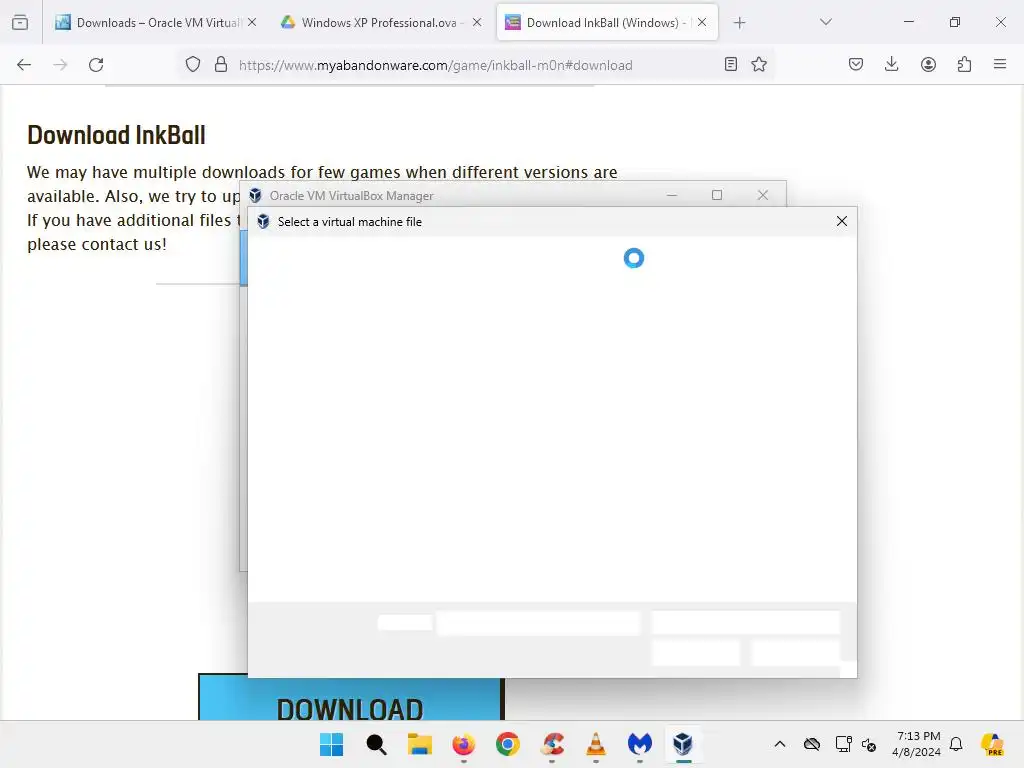Open Malwarebytes icon in the taskbar
1024x768 pixels.
[640, 744]
